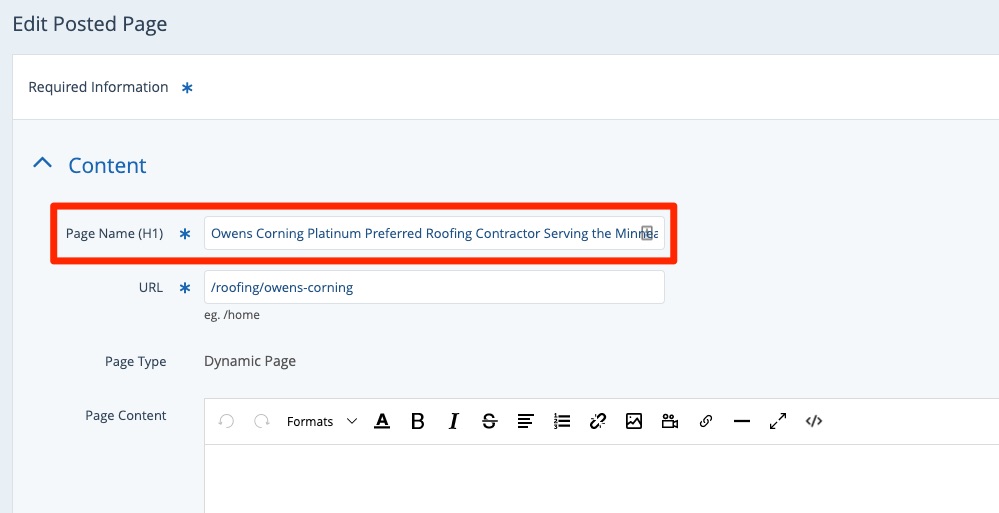Toggle italic formatting
Viewport: 999px width, 513px height.
(x=453, y=422)
